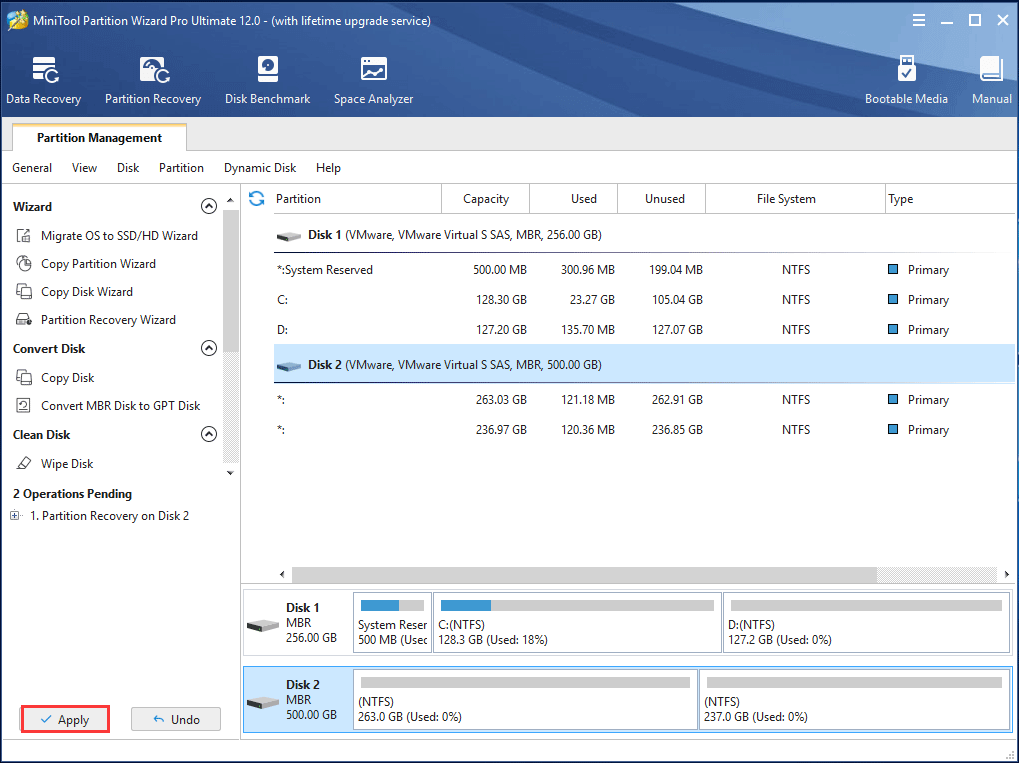This screenshot has height=763, width=1019.
Task: Expand the Partition Recovery on Disk 2 operation
Action: point(14,515)
